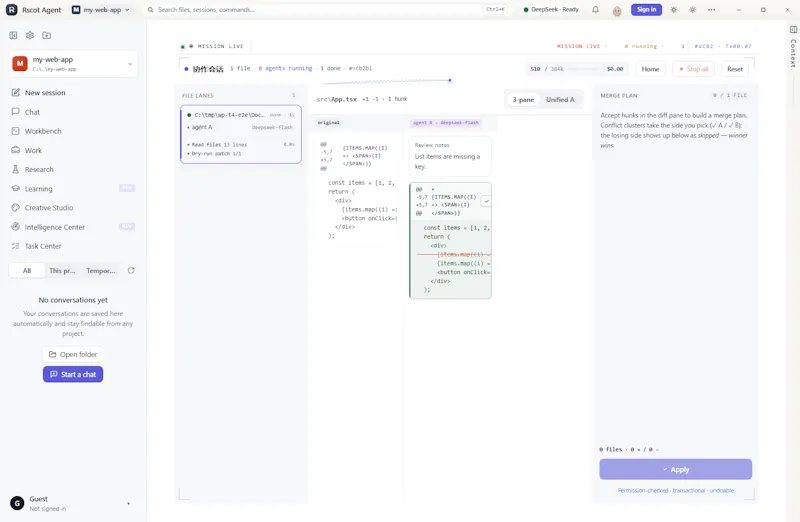Switch to Unified A diff view
The width and height of the screenshot is (800, 522).
coord(560,100)
